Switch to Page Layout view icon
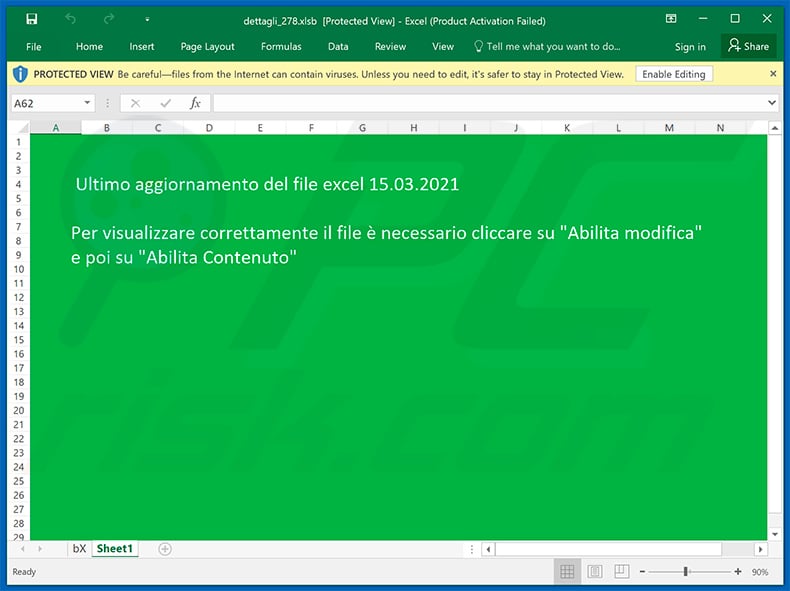The height and width of the screenshot is (591, 790). point(595,572)
